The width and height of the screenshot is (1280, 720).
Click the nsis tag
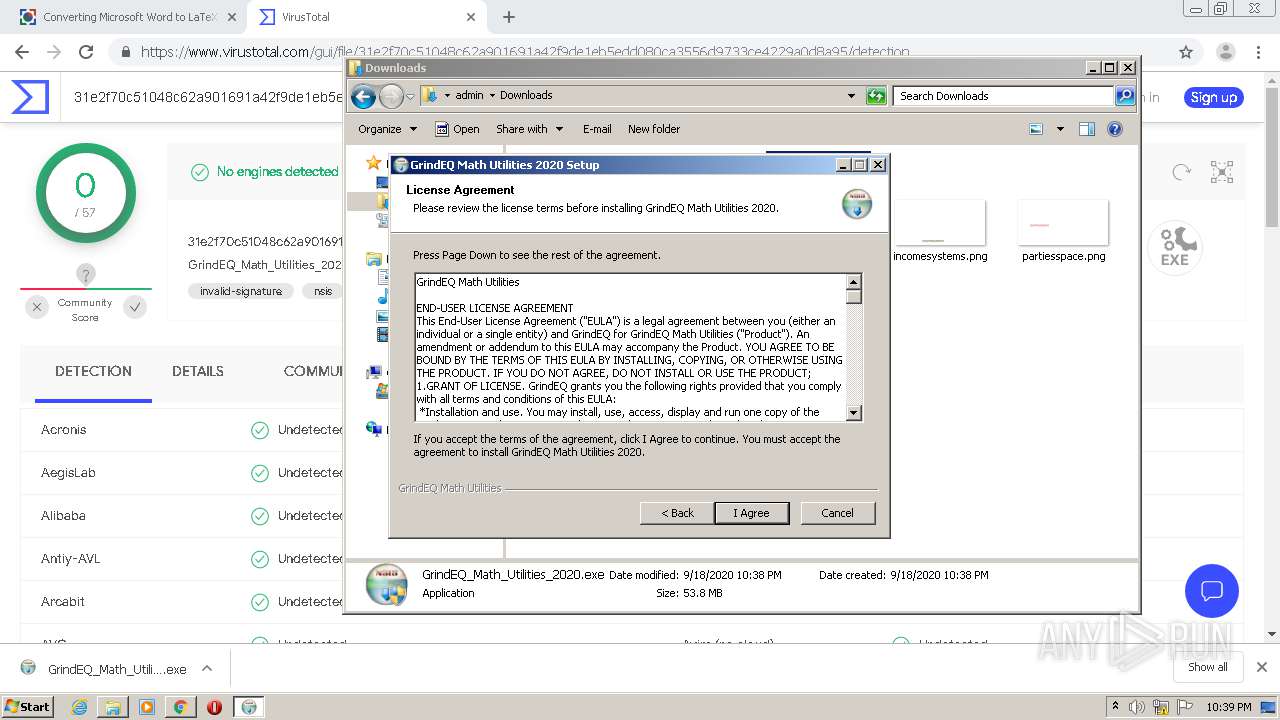coord(323,291)
